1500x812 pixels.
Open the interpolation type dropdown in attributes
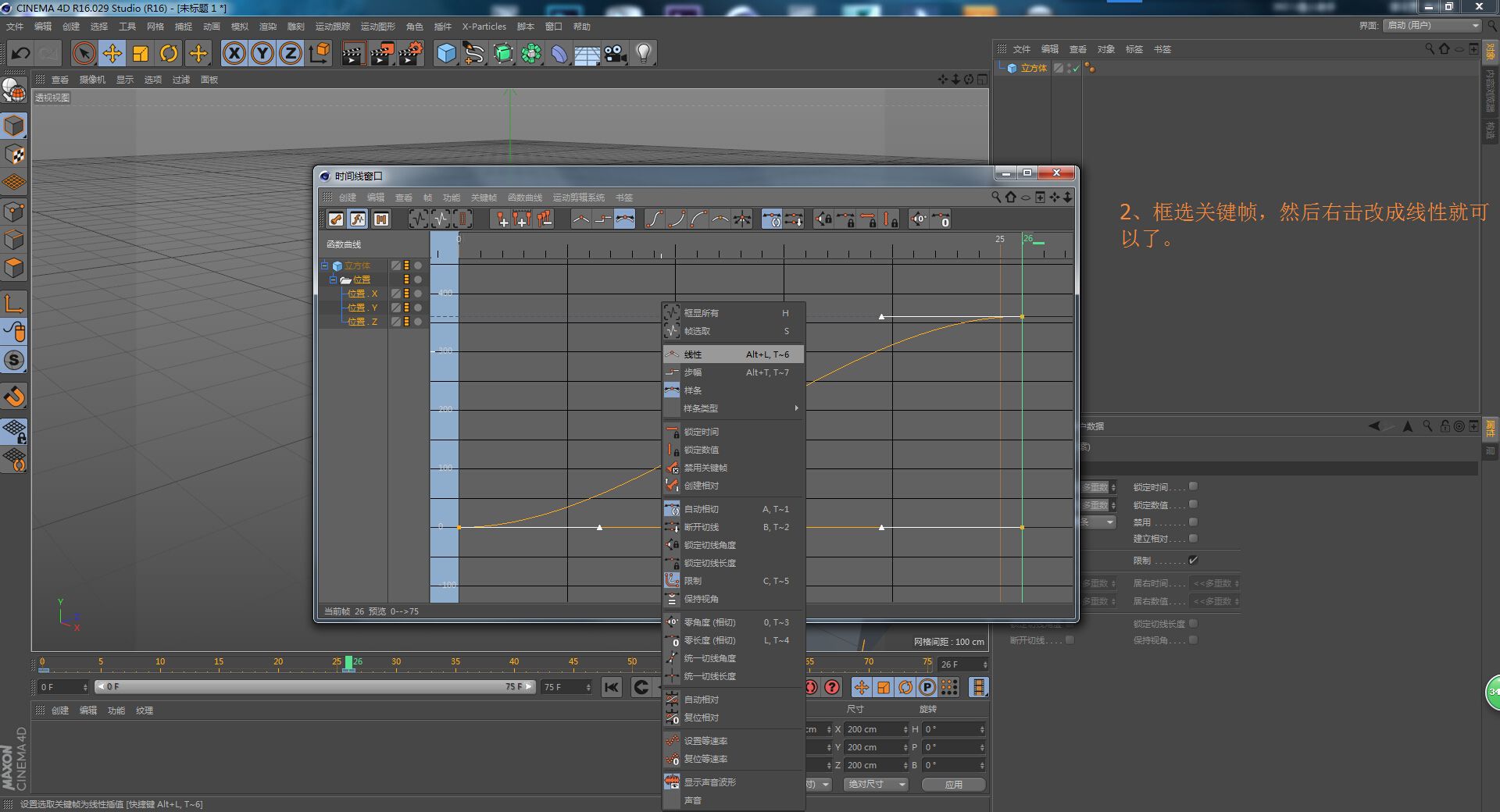coord(1098,522)
